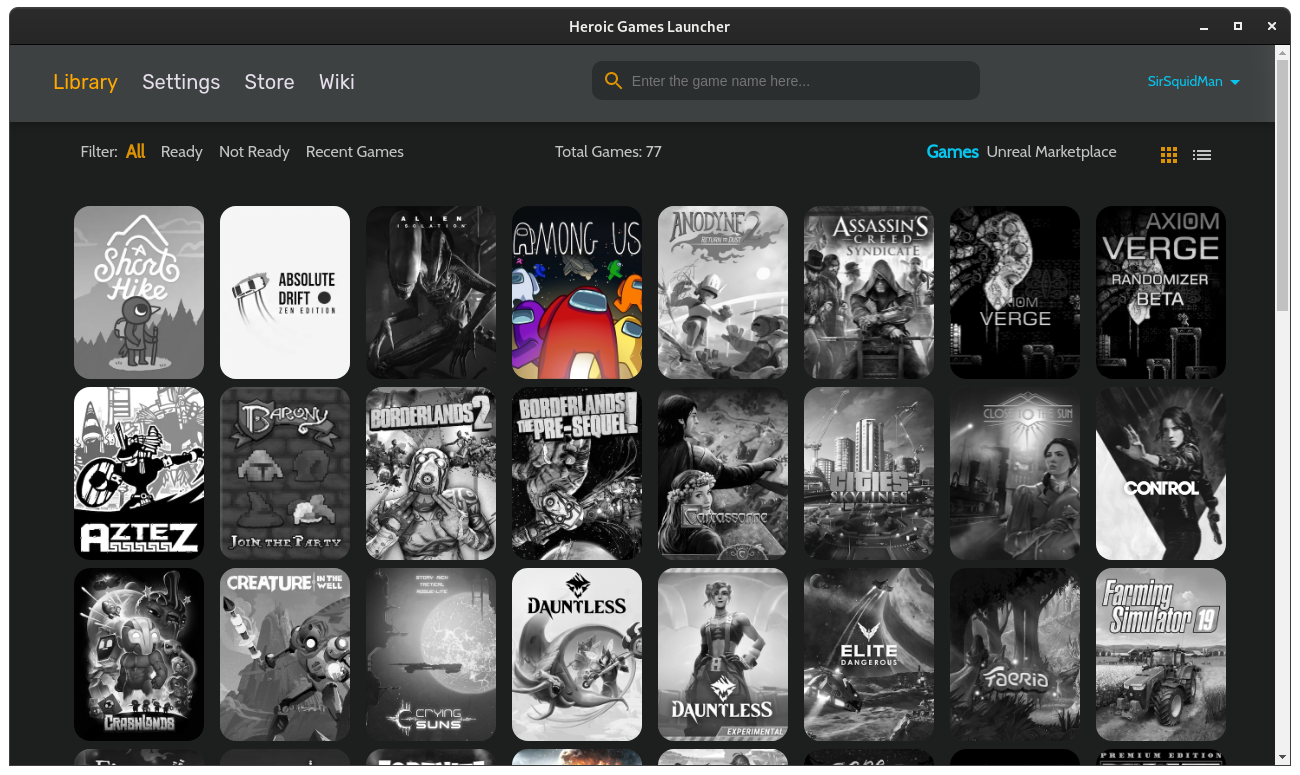The width and height of the screenshot is (1300, 775).
Task: Close the Heroic Games Launcher window
Action: [x=1272, y=27]
